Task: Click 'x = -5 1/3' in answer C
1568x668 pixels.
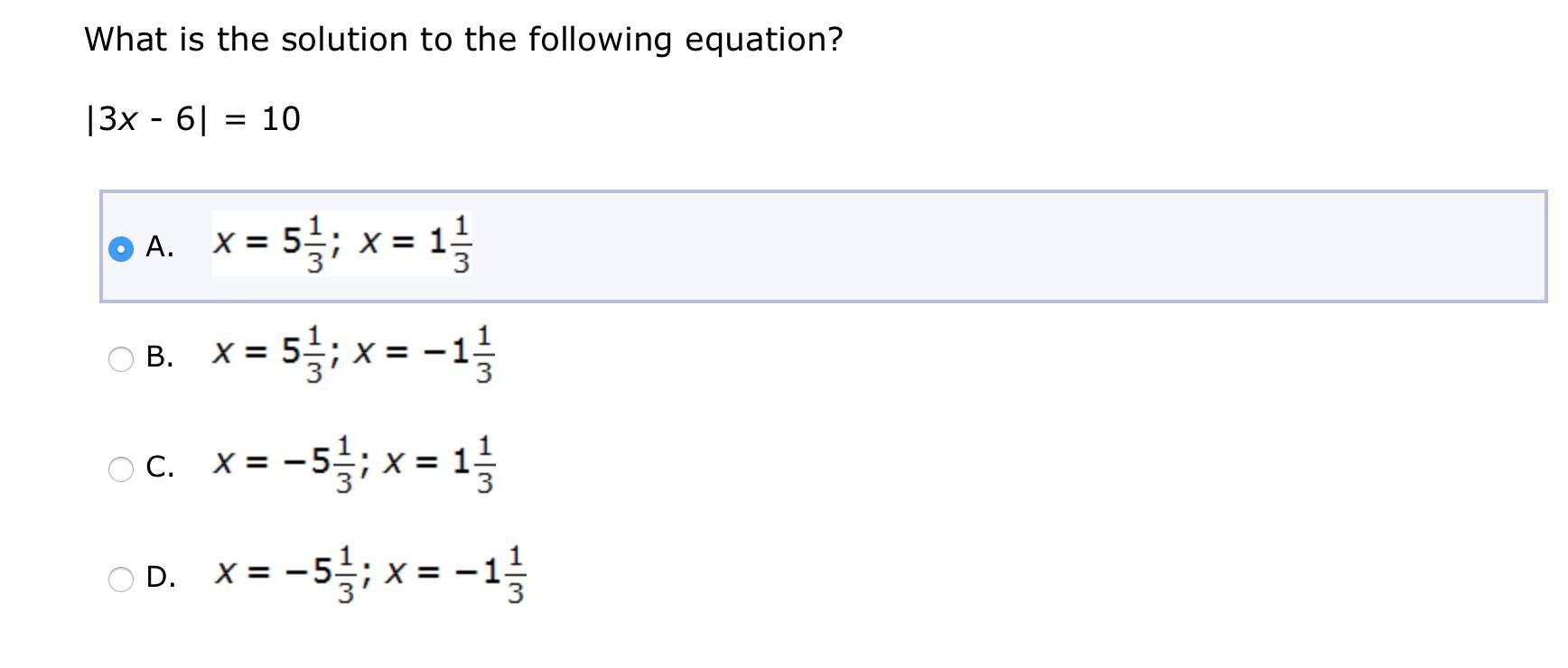Action: tap(285, 464)
